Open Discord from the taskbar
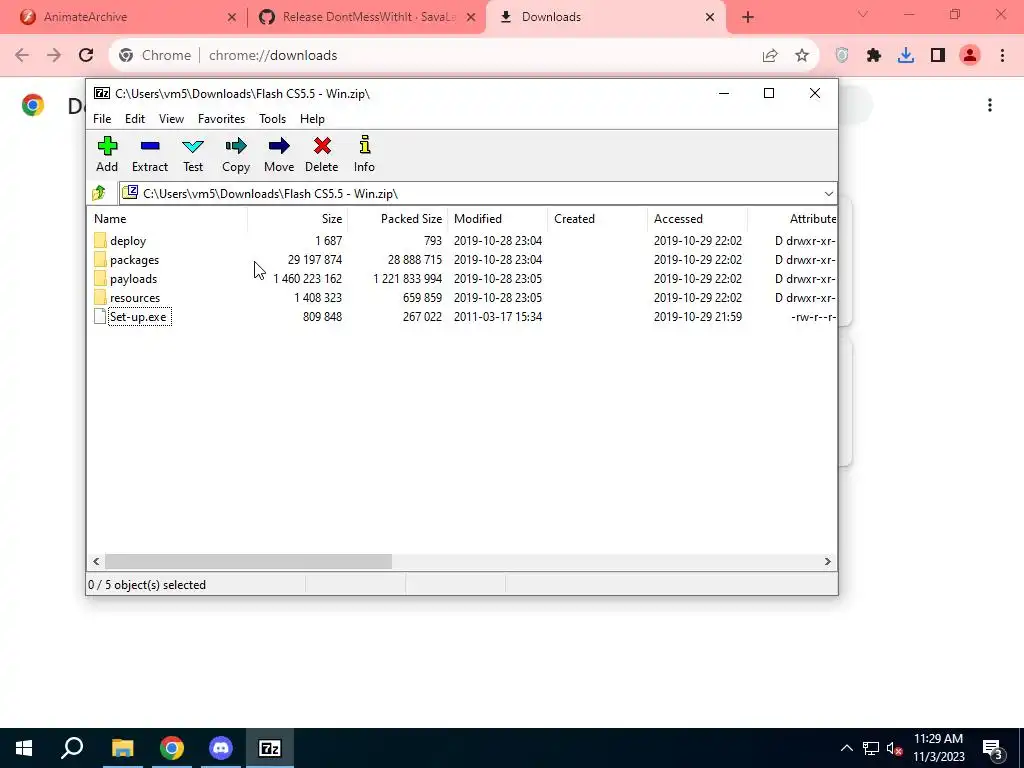 (221, 748)
